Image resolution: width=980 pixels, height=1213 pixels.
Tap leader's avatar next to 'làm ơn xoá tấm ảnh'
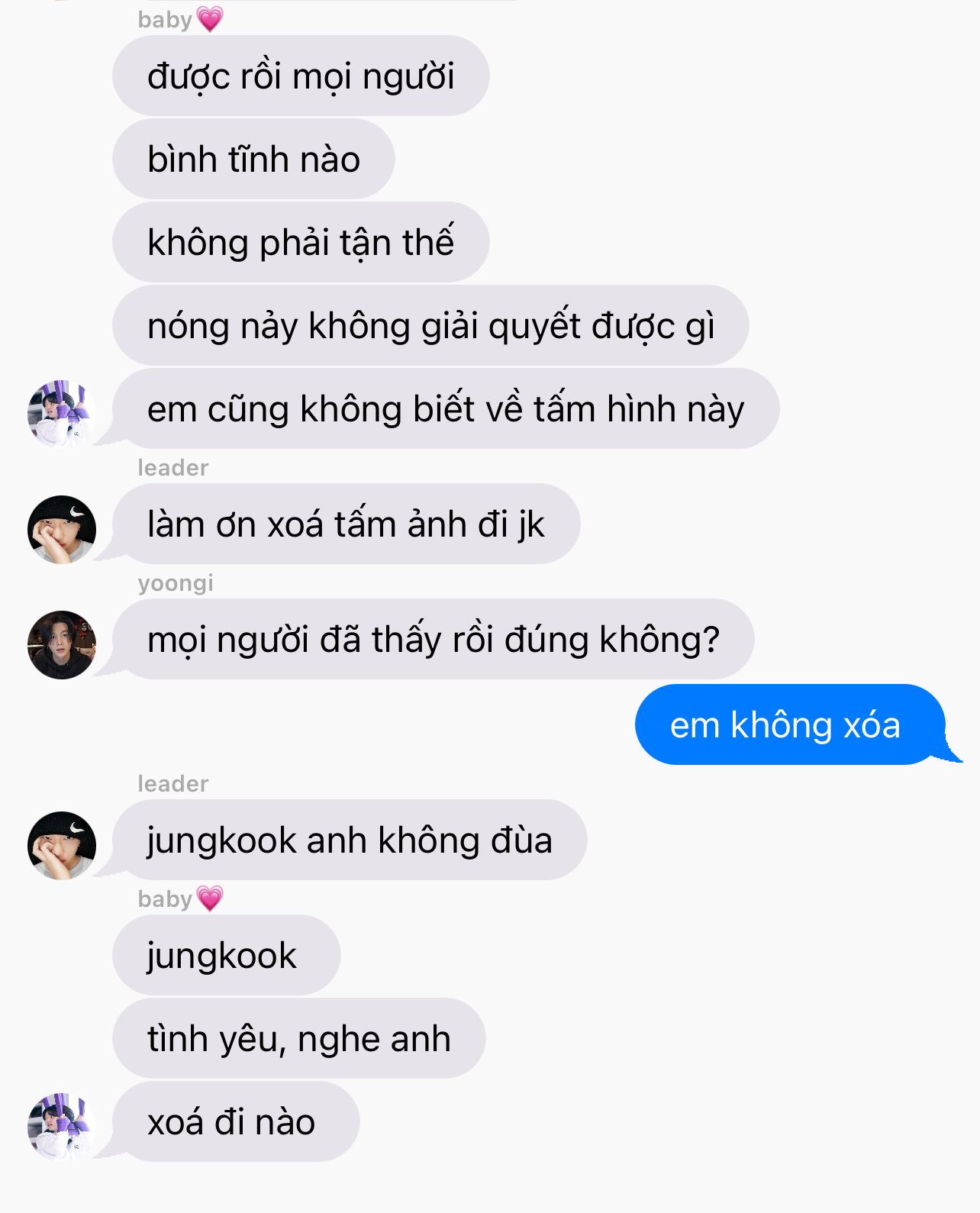pyautogui.click(x=62, y=529)
